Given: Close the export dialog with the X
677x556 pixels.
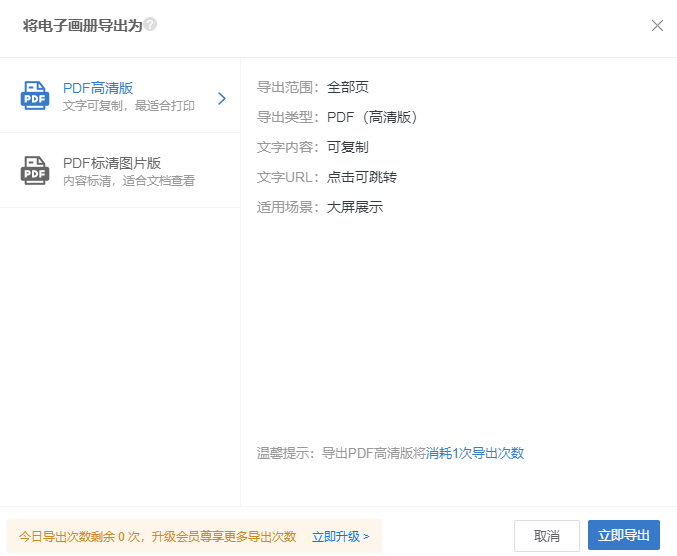Looking at the screenshot, I should [x=657, y=25].
